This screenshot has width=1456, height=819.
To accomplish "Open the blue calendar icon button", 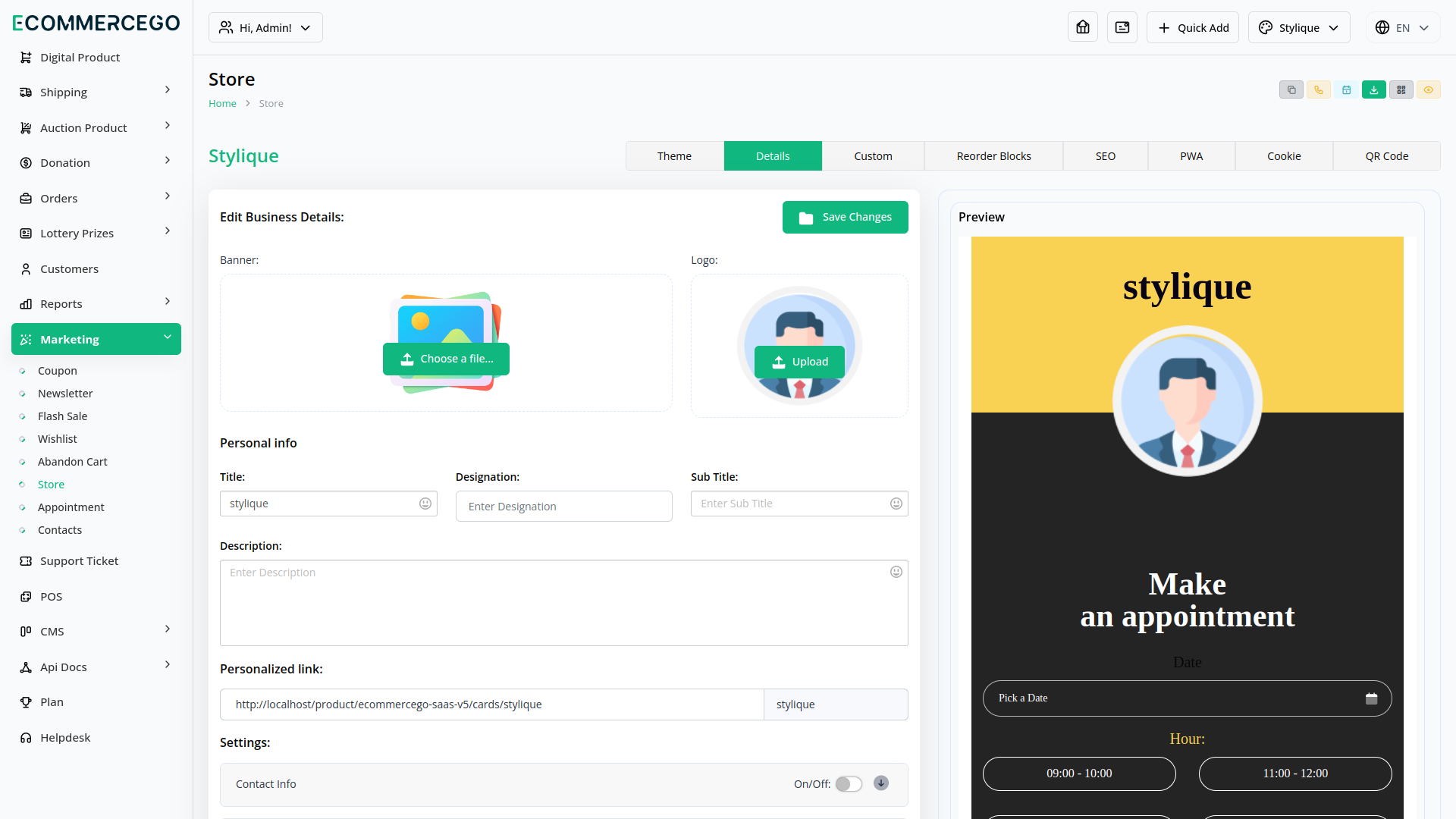I will click(1346, 90).
